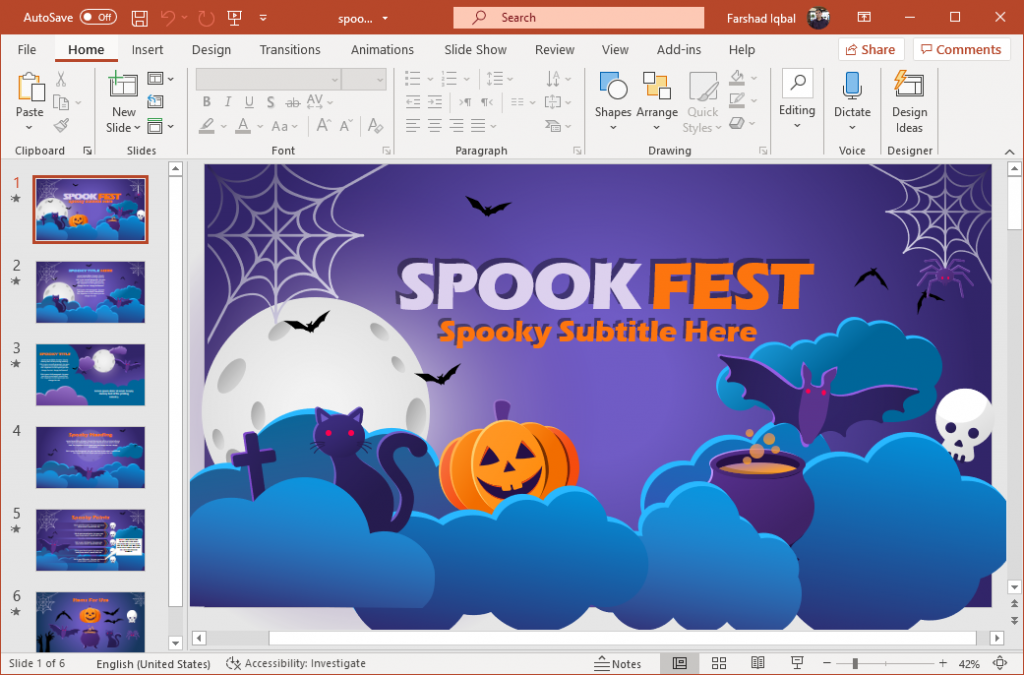Switch to the Transitions ribbon tab

click(290, 49)
